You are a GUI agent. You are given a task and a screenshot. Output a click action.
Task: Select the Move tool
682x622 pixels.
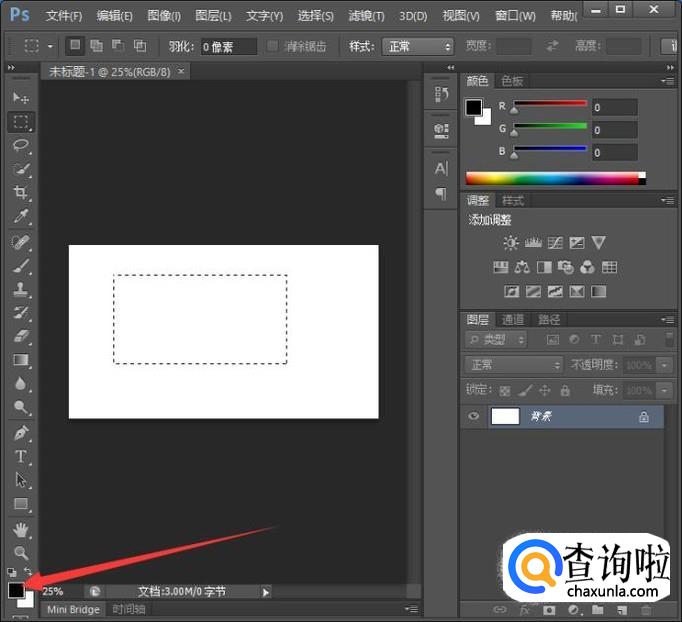click(x=20, y=98)
